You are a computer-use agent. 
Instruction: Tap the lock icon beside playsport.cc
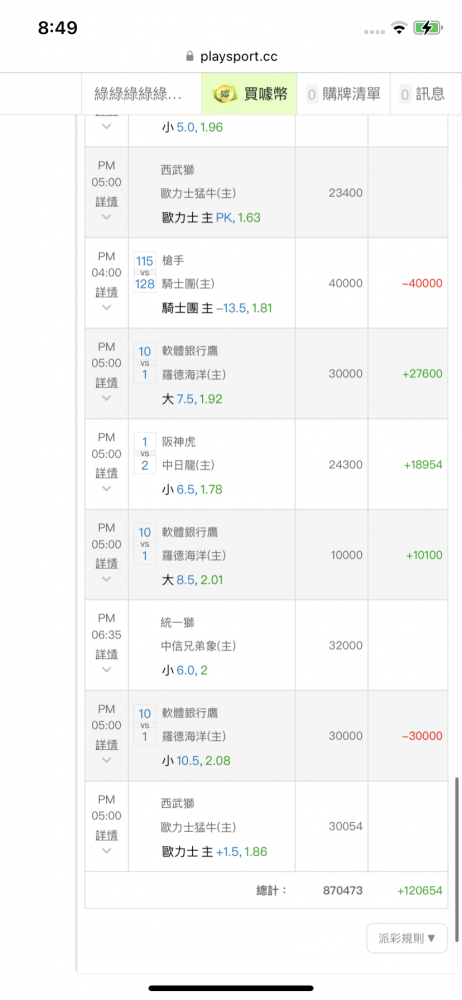click(x=189, y=56)
